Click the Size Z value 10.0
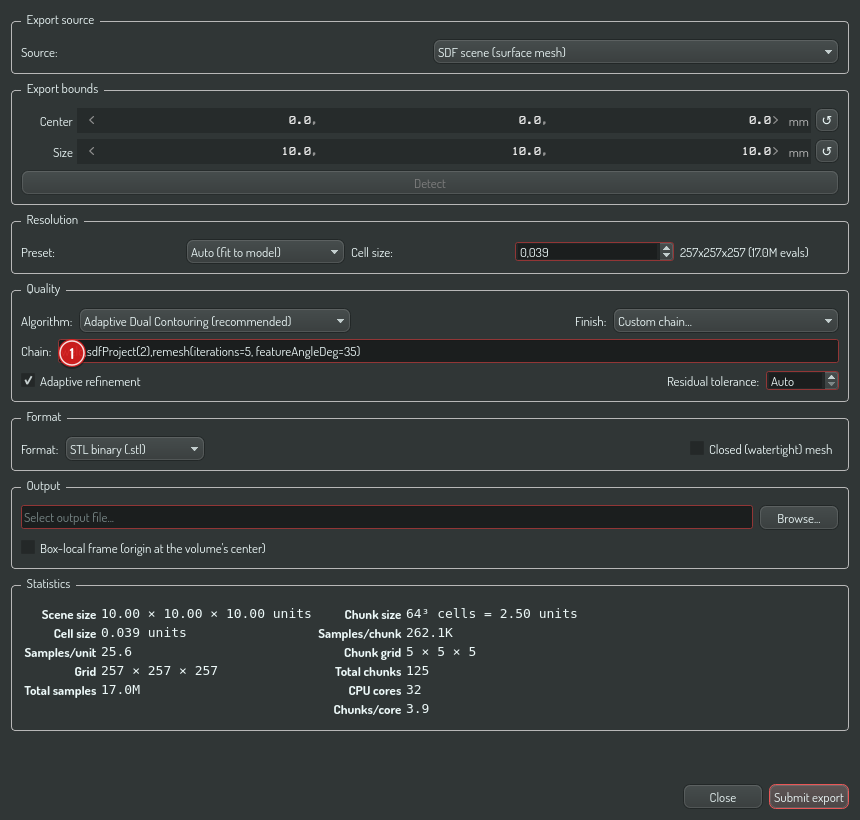The height and width of the screenshot is (820, 860). pyautogui.click(x=756, y=151)
